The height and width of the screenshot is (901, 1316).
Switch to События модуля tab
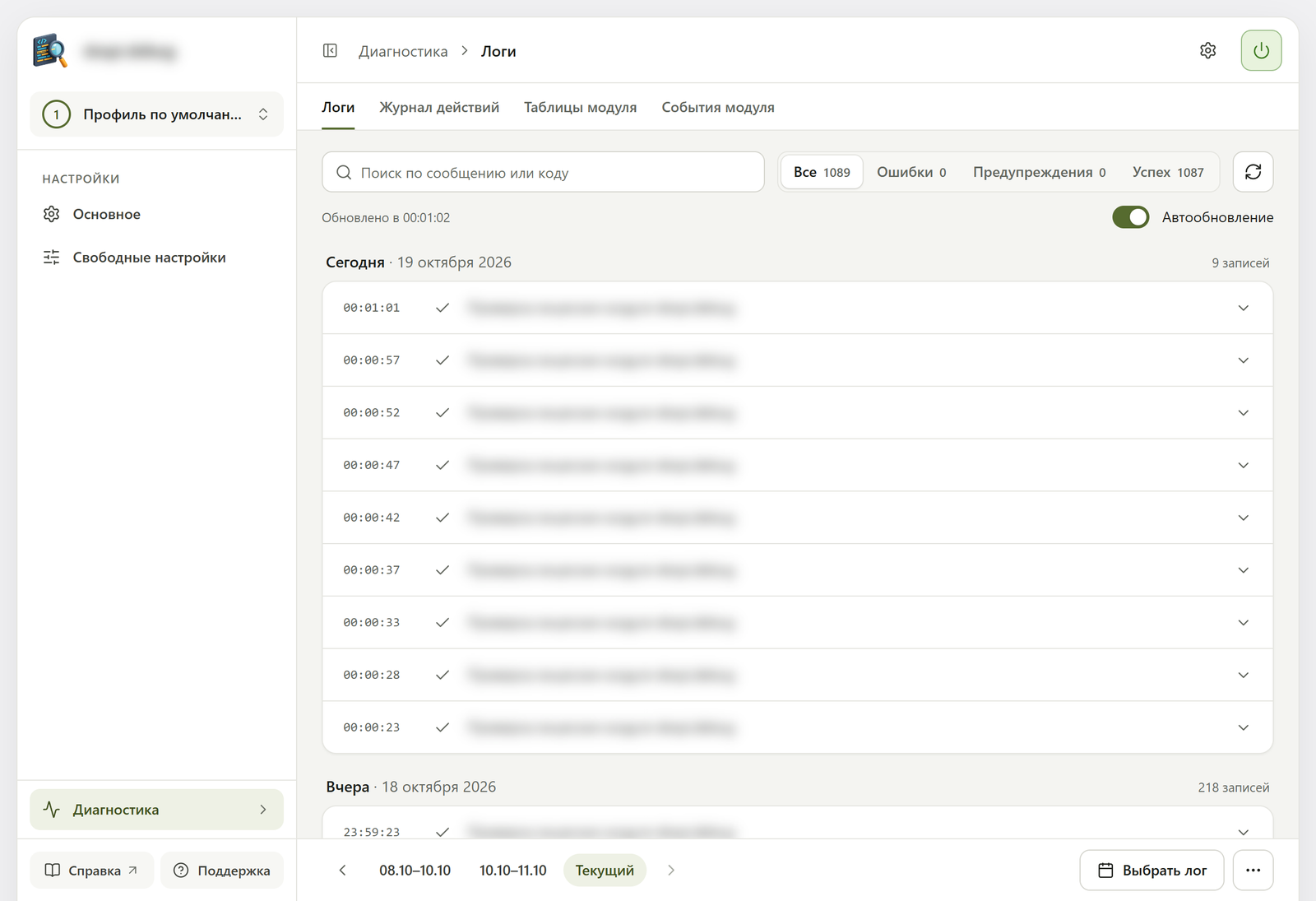point(718,107)
